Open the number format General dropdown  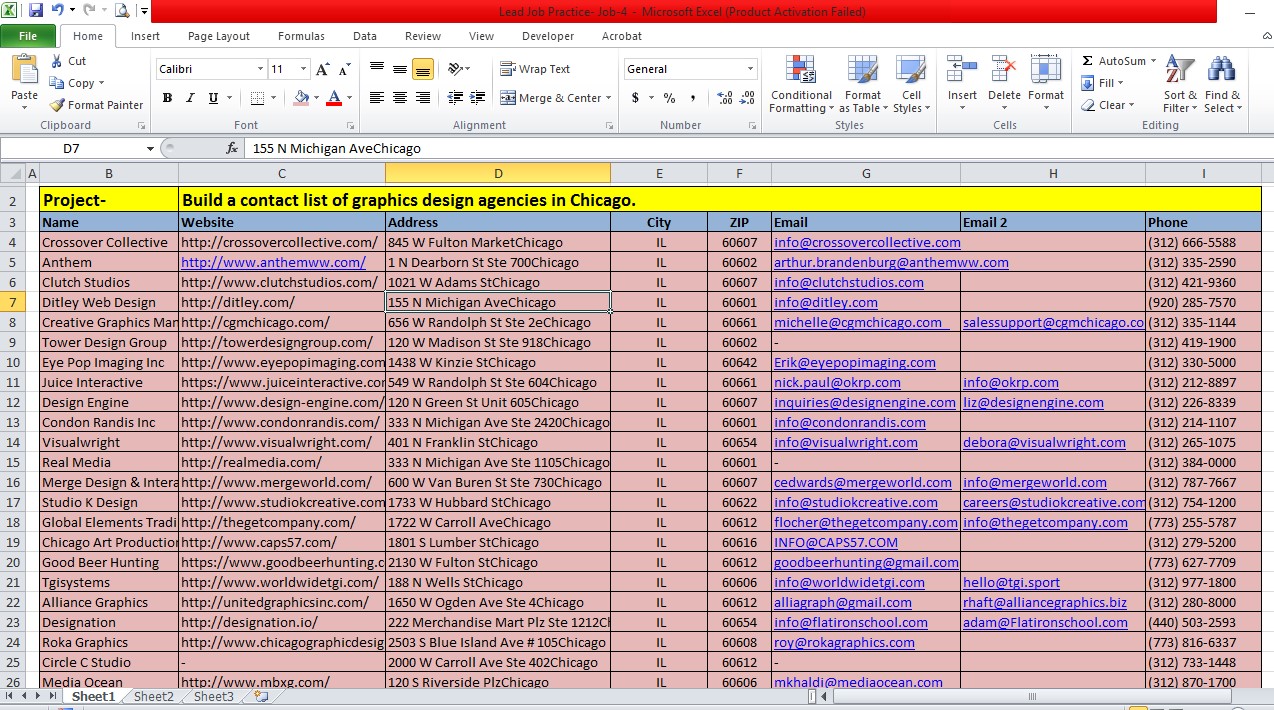pos(750,69)
